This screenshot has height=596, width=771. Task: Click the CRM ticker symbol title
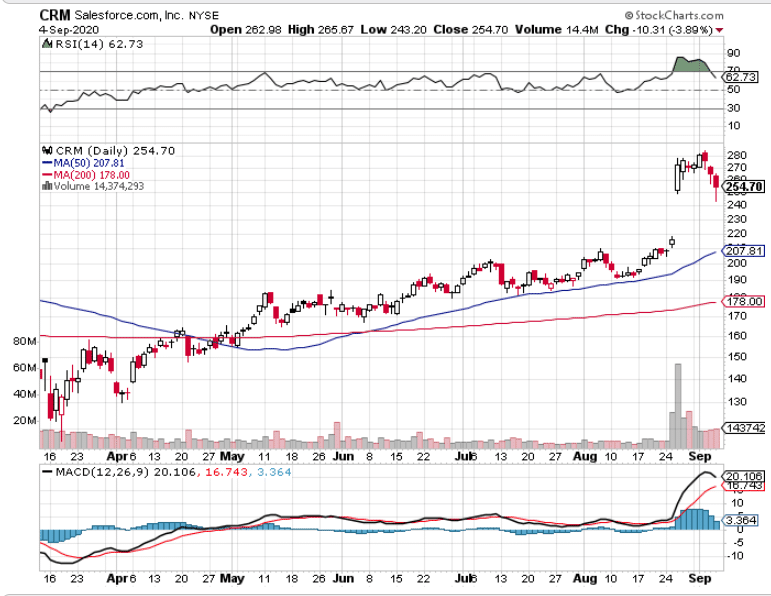pos(55,15)
